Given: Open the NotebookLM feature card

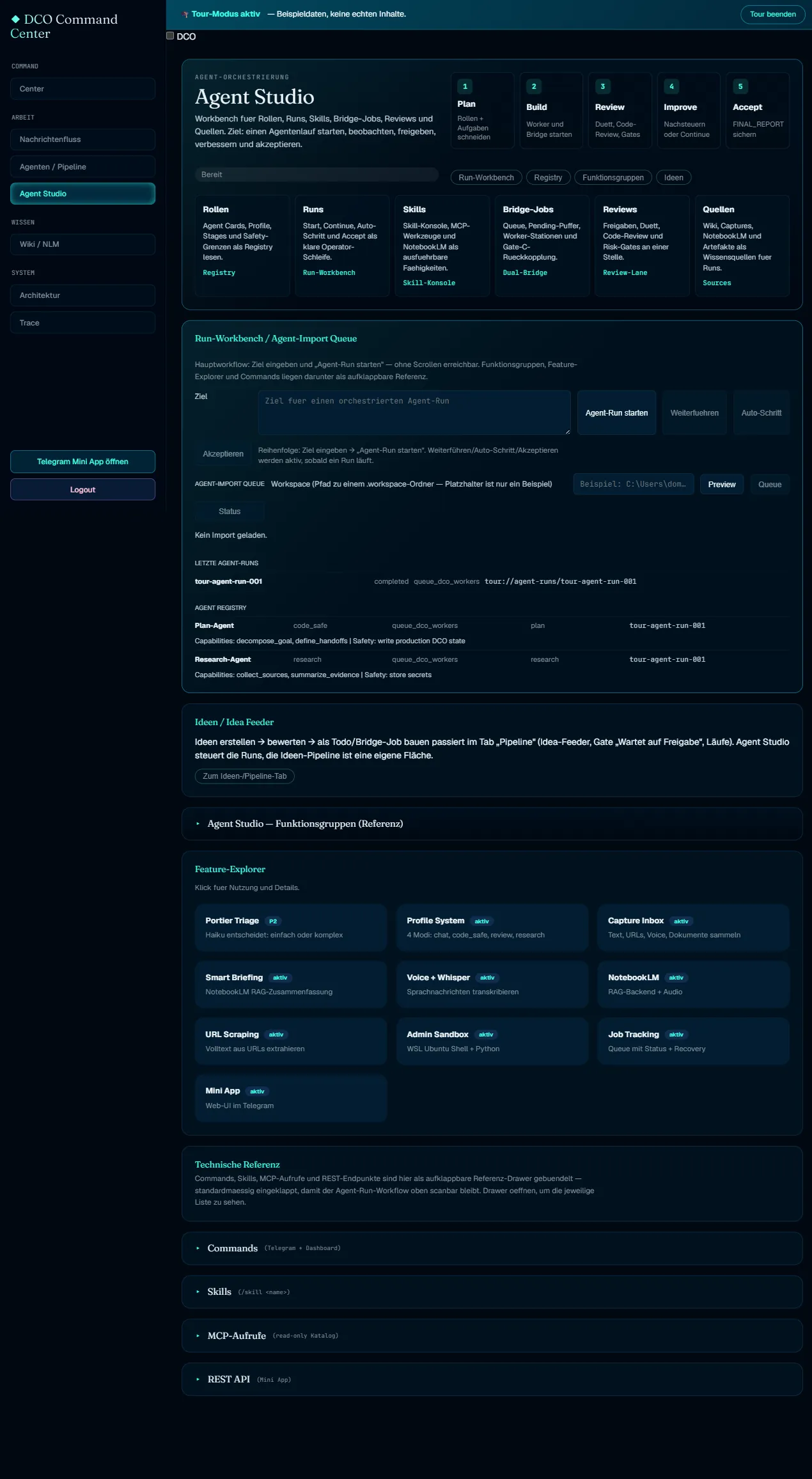Looking at the screenshot, I should pos(693,985).
